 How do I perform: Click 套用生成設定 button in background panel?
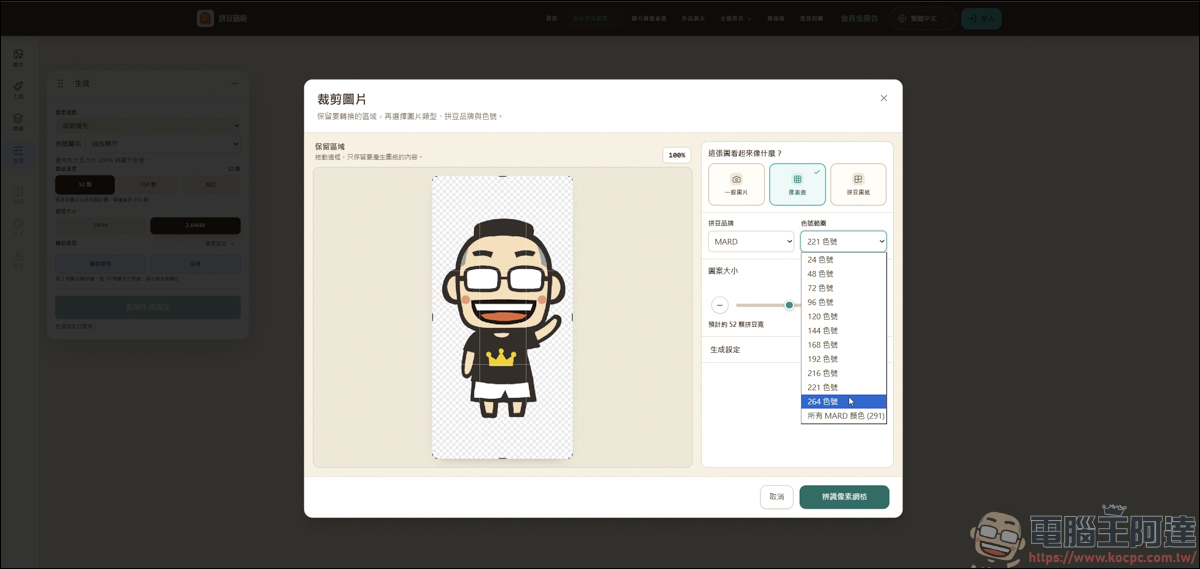click(147, 307)
